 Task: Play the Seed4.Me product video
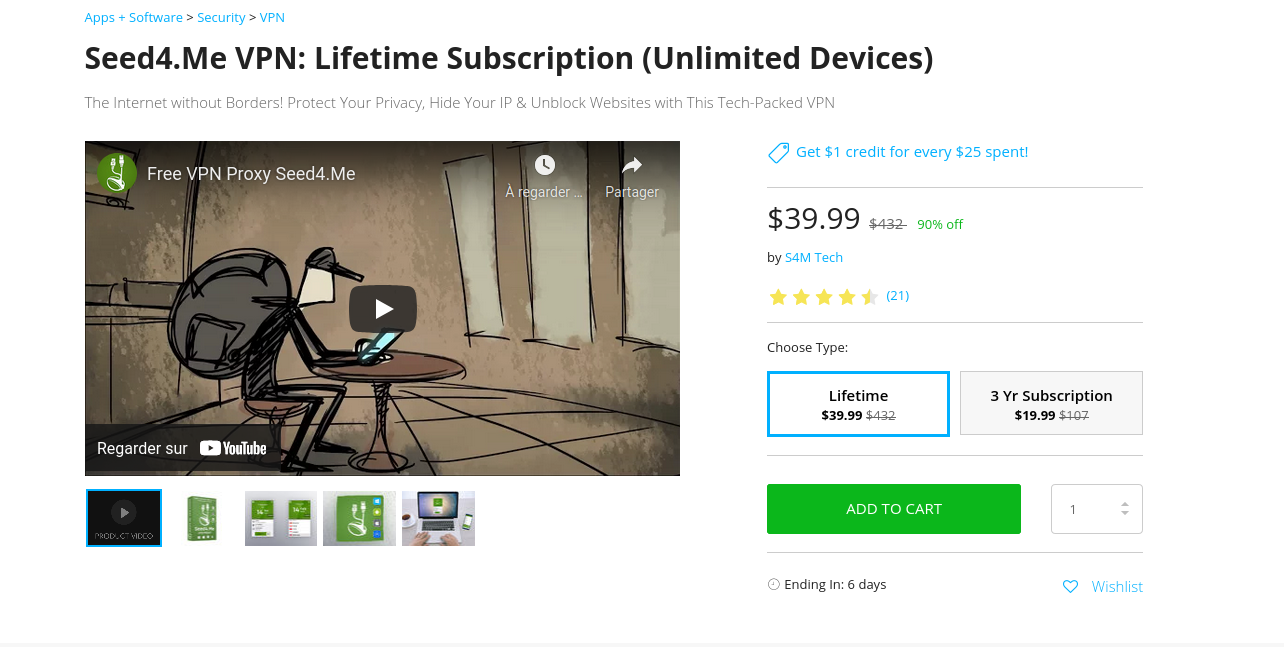[x=383, y=309]
